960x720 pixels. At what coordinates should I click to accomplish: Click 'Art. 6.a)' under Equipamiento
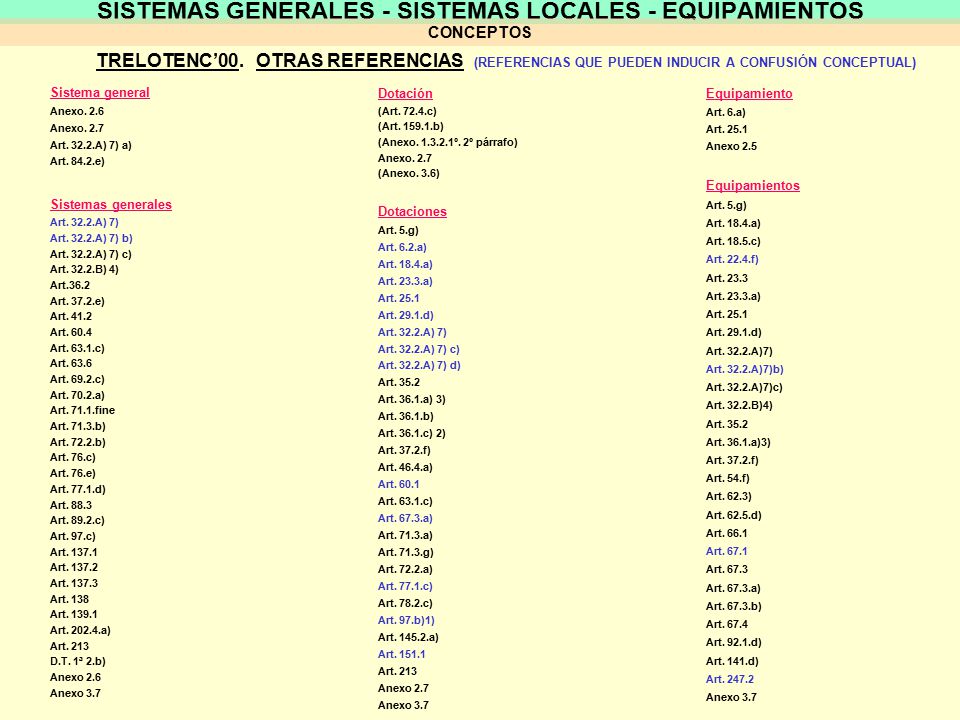pyautogui.click(x=726, y=112)
